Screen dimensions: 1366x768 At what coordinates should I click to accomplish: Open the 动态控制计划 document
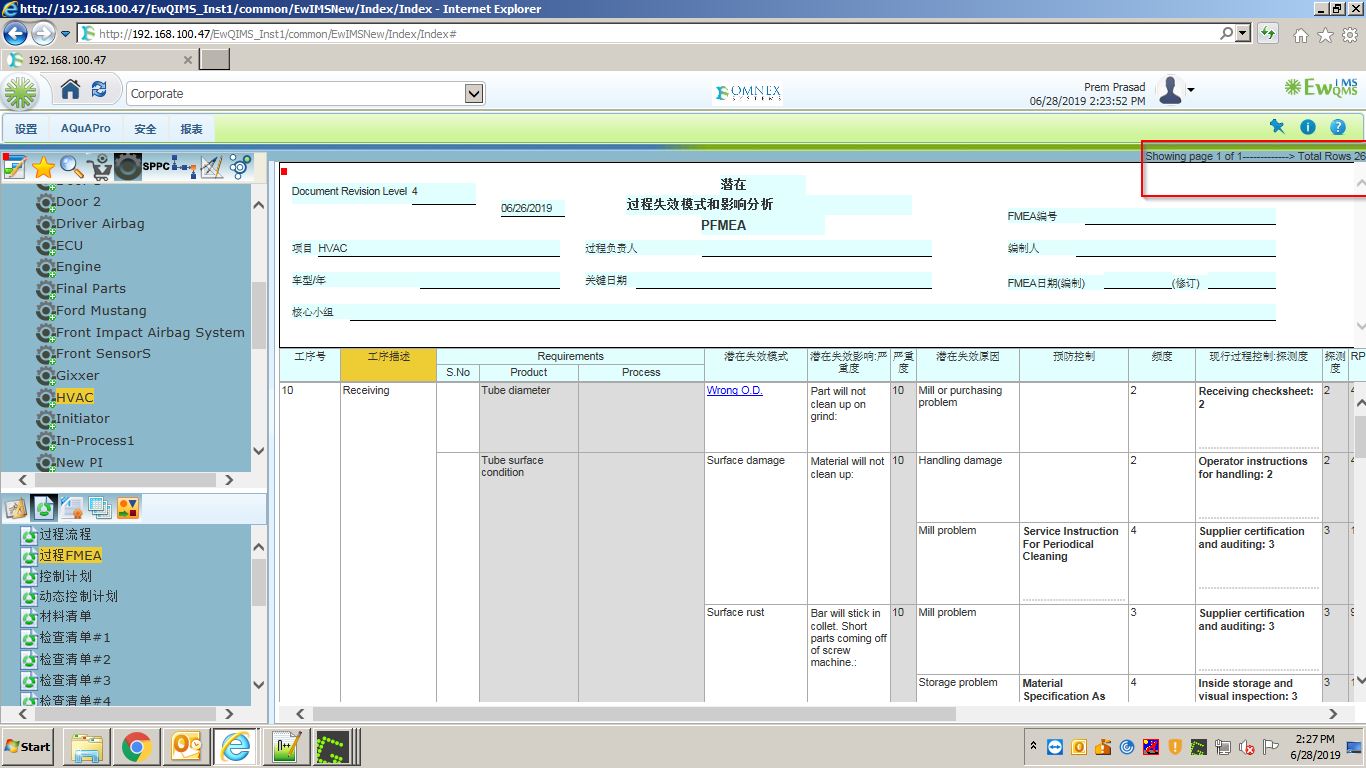tap(78, 596)
